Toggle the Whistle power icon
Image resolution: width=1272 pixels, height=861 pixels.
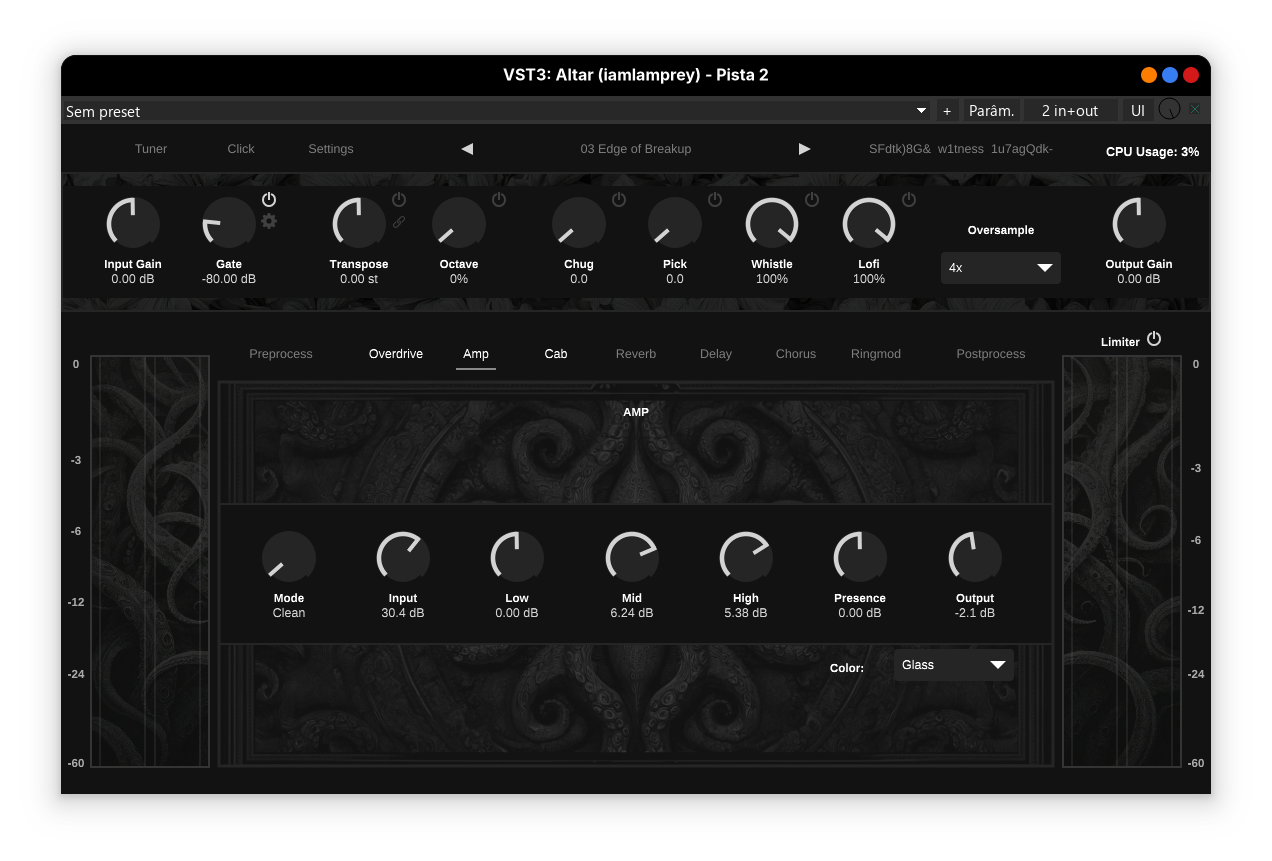click(812, 200)
